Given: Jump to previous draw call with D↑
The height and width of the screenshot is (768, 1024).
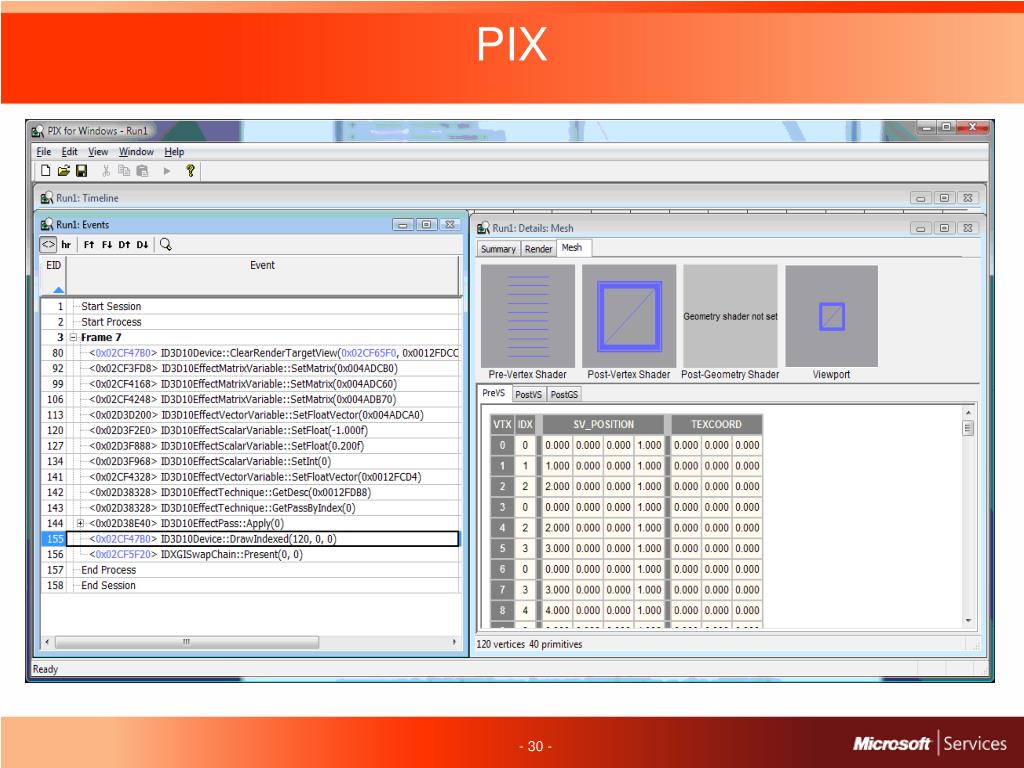Looking at the screenshot, I should tap(124, 245).
